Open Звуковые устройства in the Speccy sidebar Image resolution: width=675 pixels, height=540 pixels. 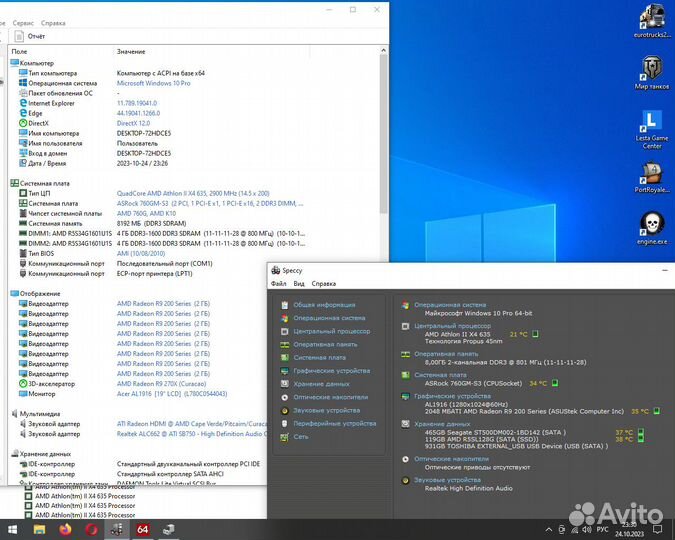point(326,410)
